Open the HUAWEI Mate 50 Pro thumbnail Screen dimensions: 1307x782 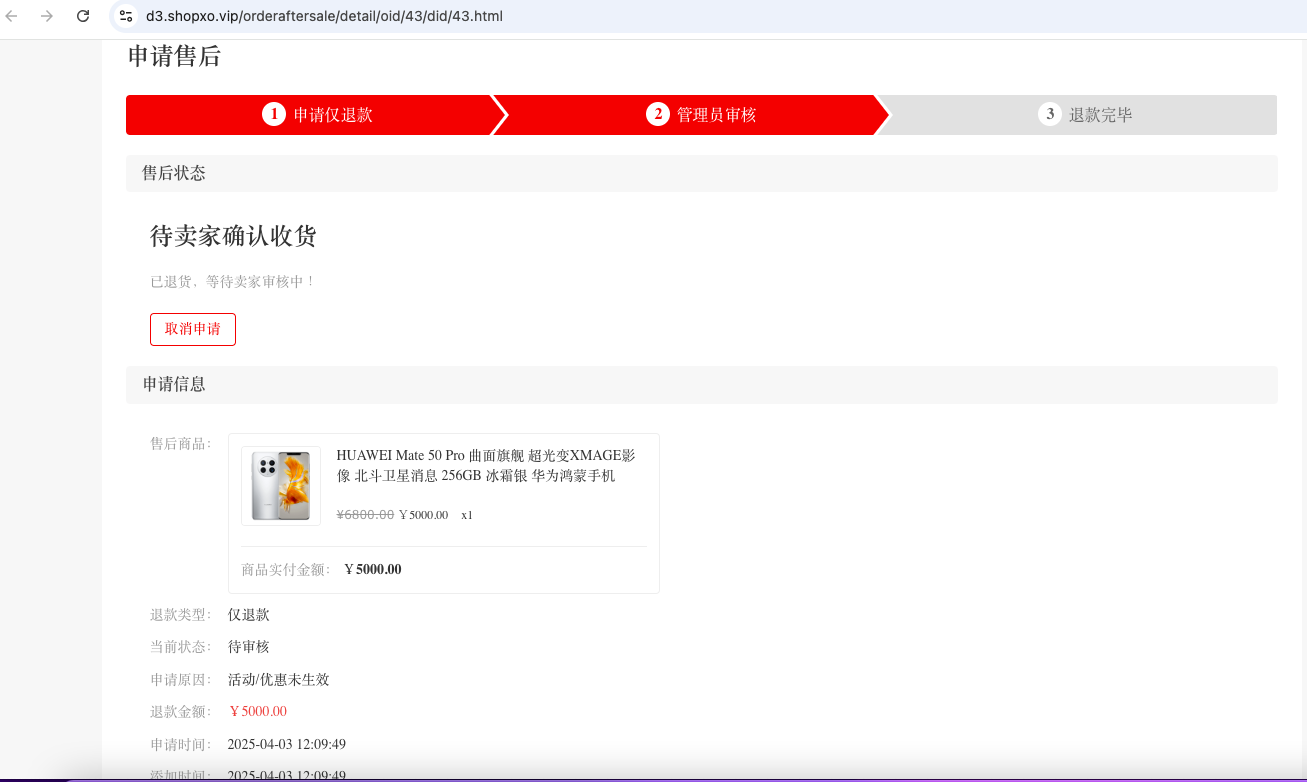(281, 486)
